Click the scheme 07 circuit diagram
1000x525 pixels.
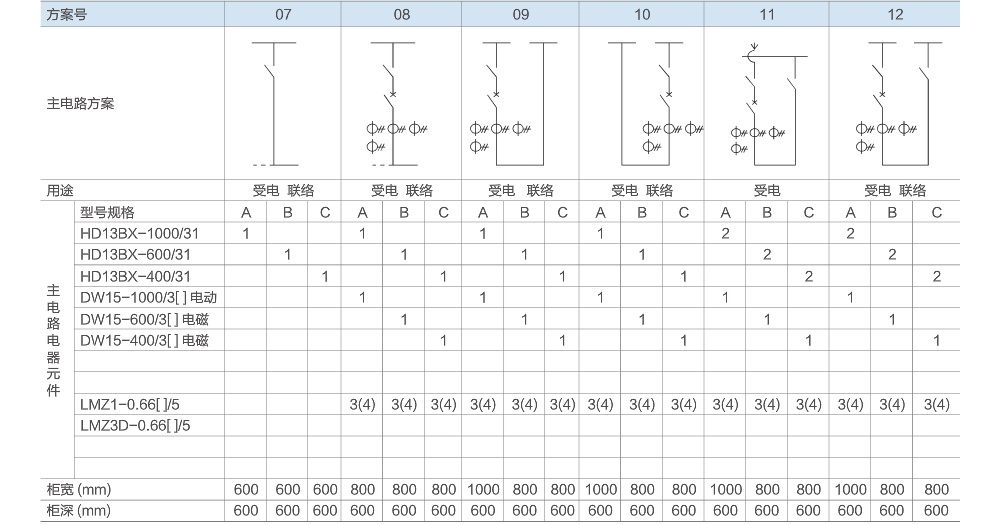click(x=274, y=103)
